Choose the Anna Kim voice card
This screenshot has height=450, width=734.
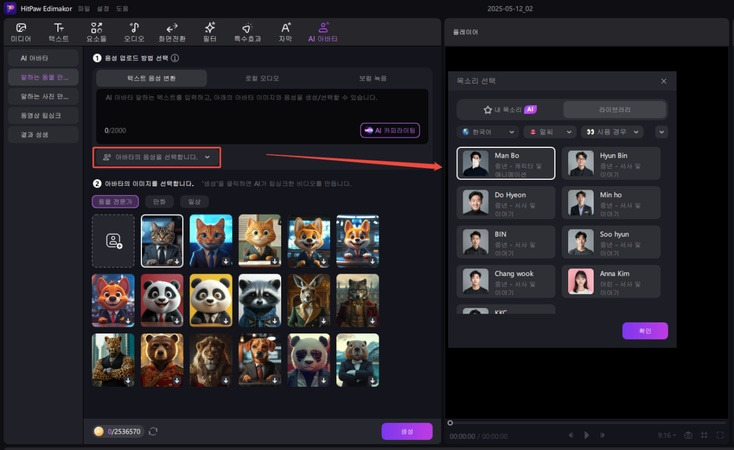click(611, 281)
